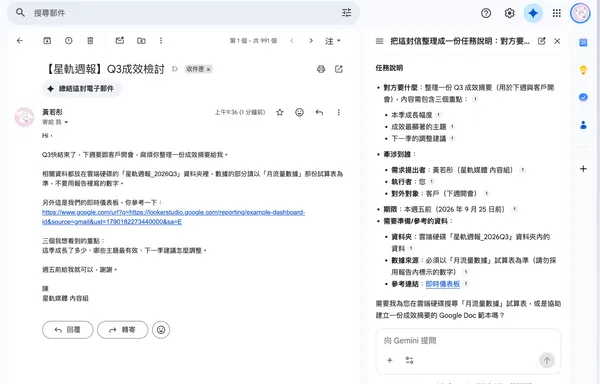The height and width of the screenshot is (384, 600).
Task: Open Google Calendar side panel icon
Action: [583, 42]
